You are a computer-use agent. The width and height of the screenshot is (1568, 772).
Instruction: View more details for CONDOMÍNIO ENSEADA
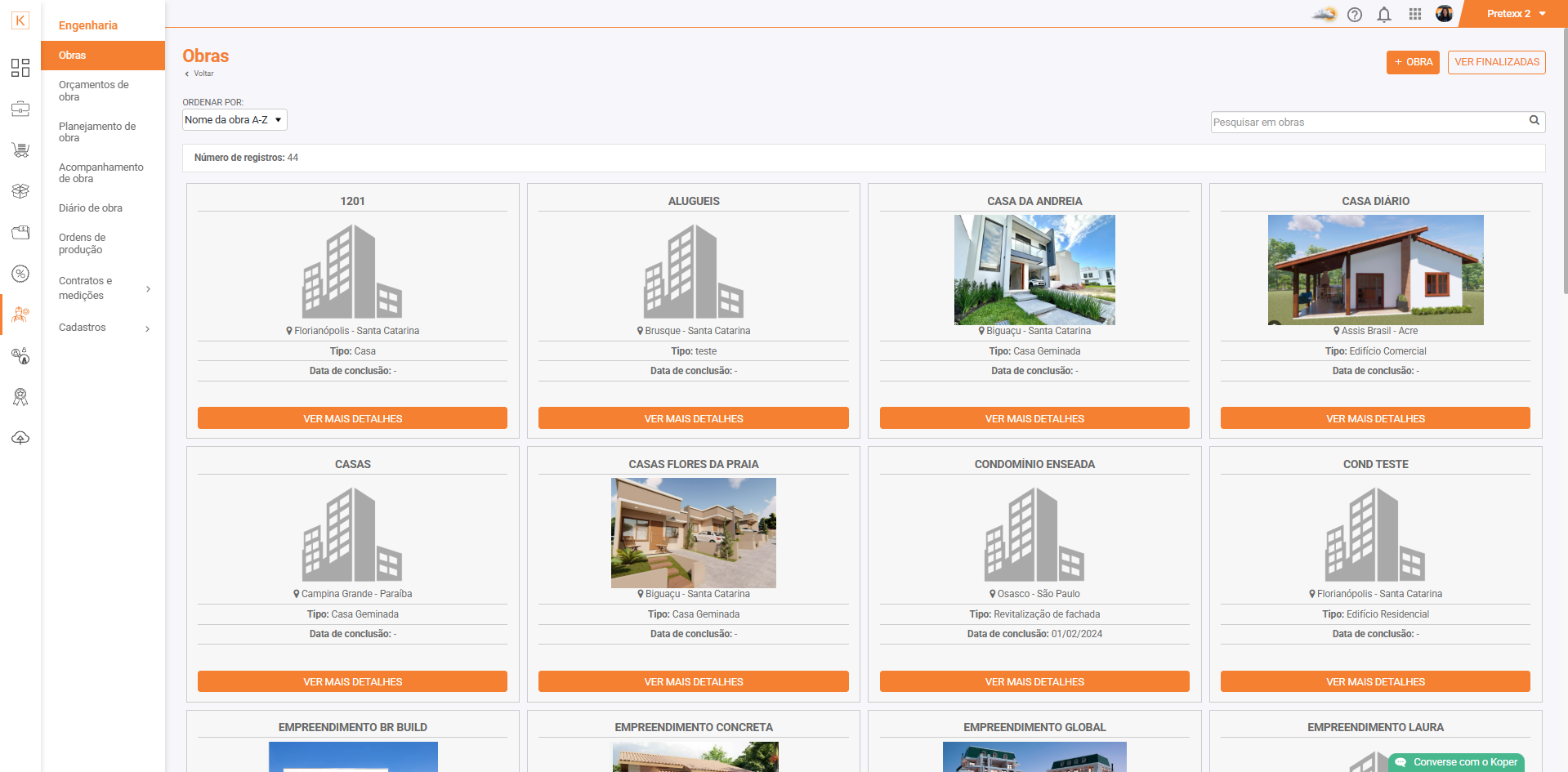1034,681
